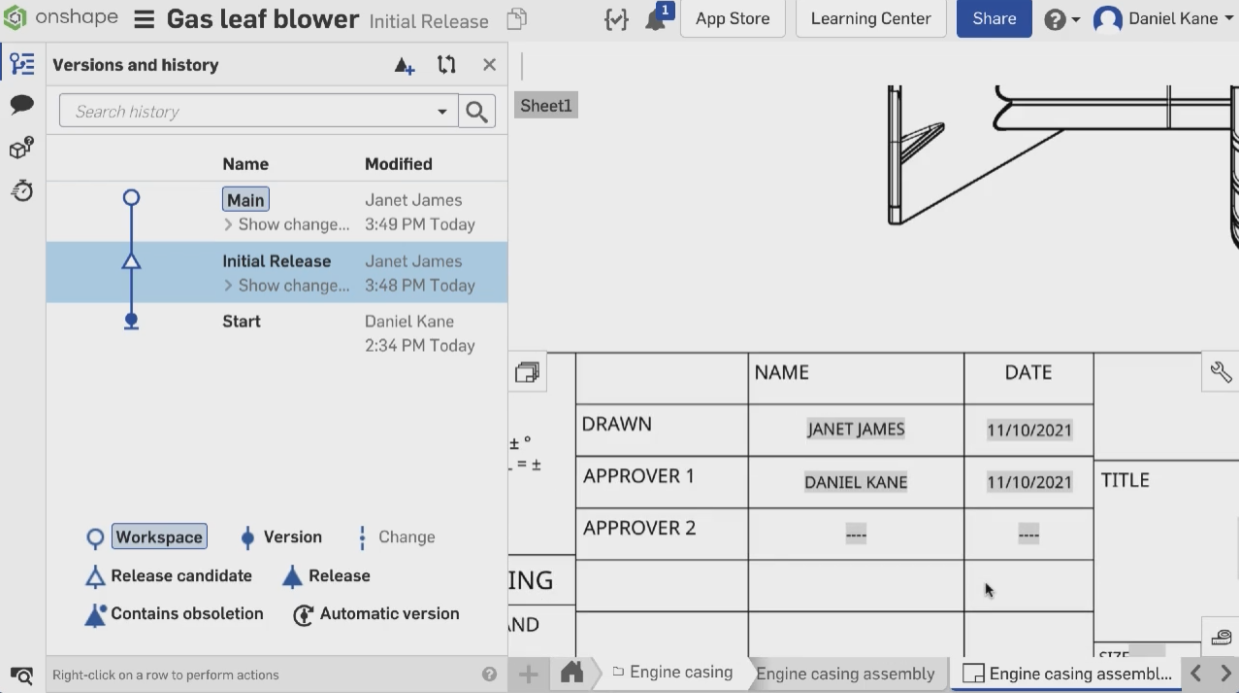
Task: Click the copy document icon beside Initial Release
Action: pyautogui.click(x=516, y=19)
